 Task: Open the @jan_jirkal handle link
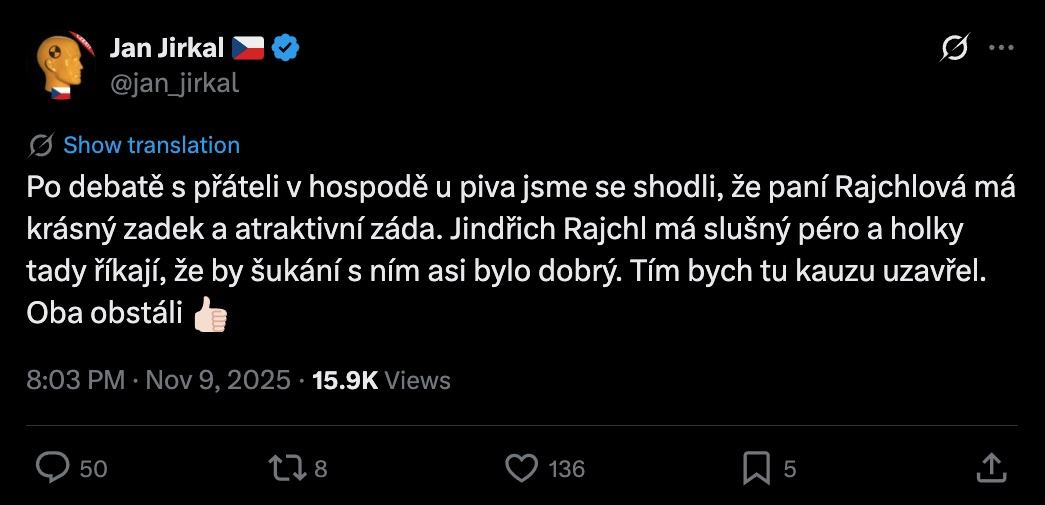pyautogui.click(x=173, y=83)
